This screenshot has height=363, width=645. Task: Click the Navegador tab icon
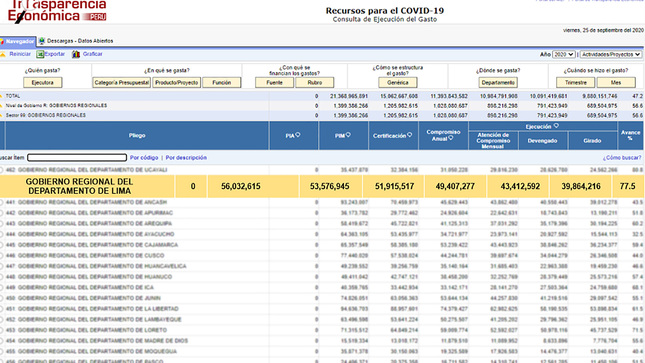2,41
